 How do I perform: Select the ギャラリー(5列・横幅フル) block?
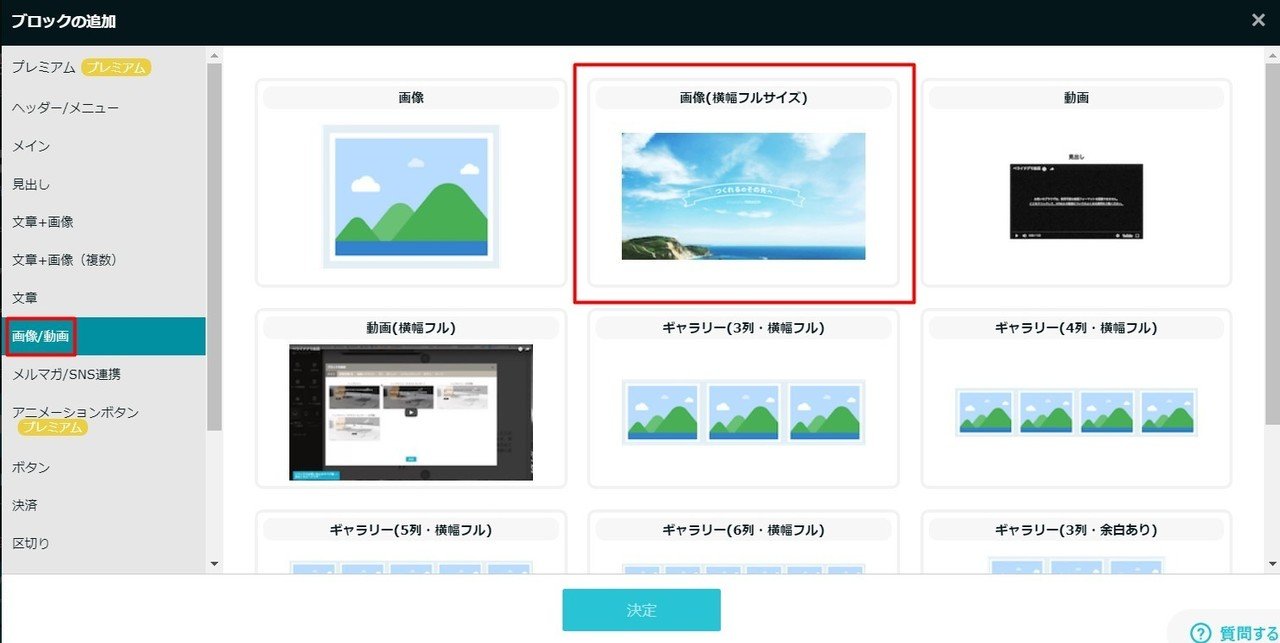[410, 542]
